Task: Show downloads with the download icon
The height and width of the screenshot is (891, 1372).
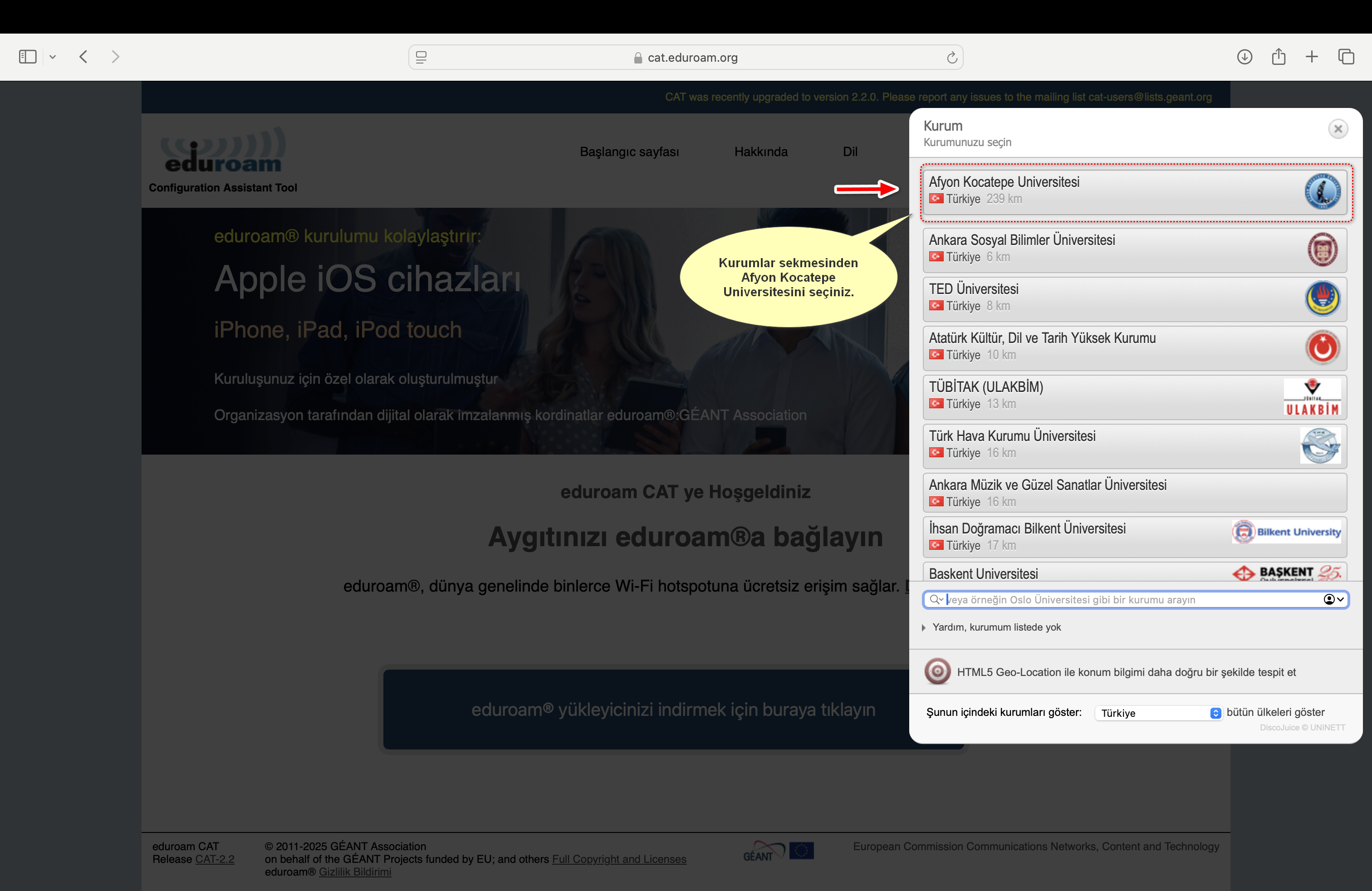Action: point(1245,56)
